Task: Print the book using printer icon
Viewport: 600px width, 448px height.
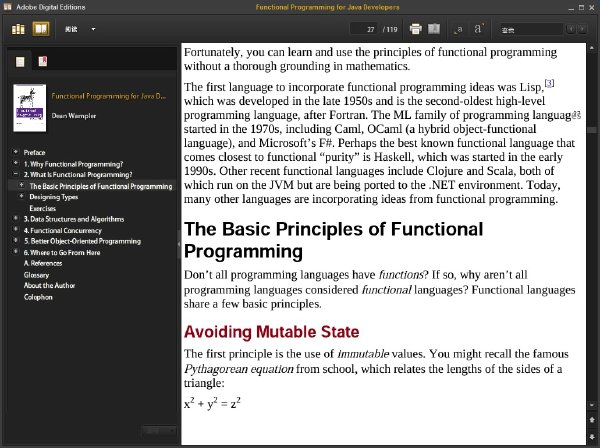Action: coord(416,29)
